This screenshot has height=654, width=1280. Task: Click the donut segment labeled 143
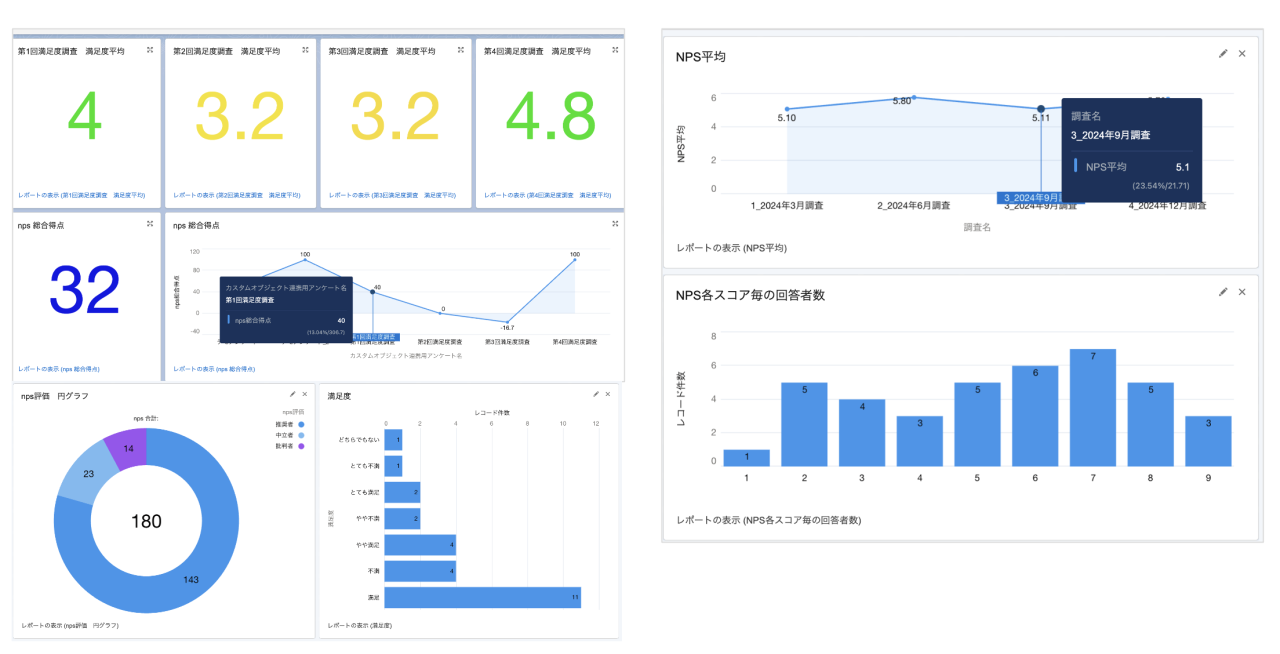click(190, 578)
